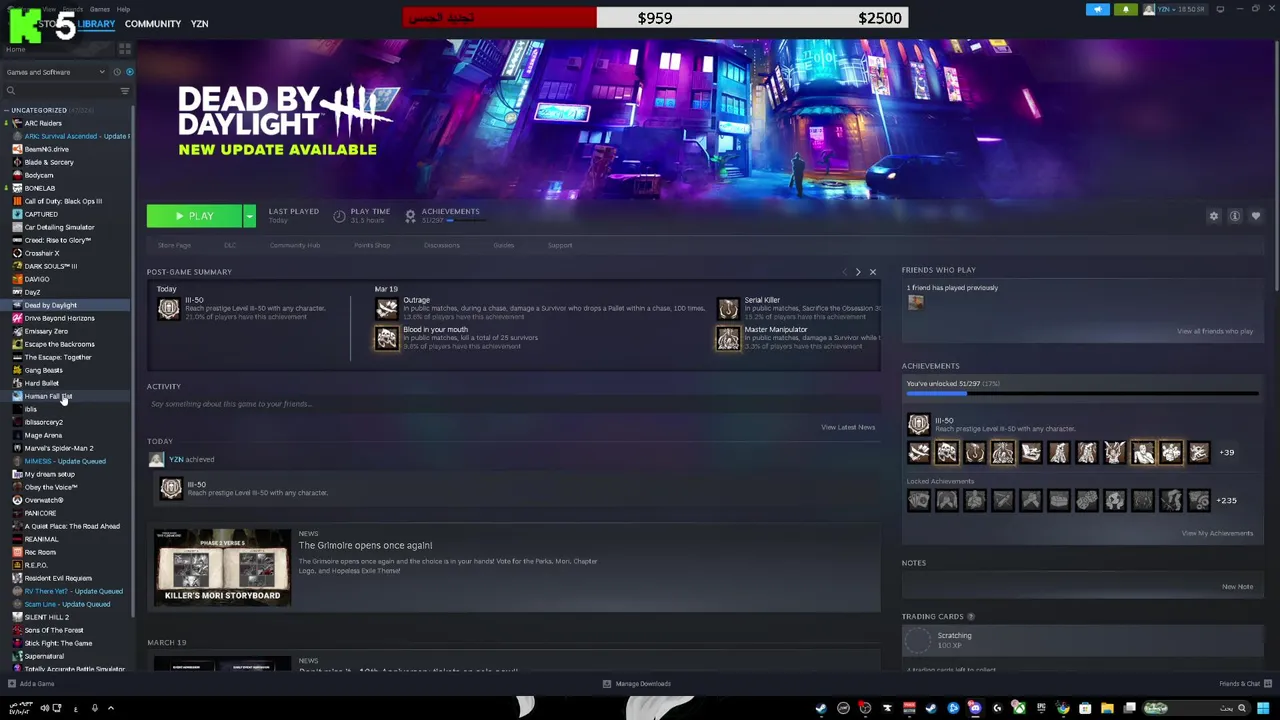Open notifications bell icon
This screenshot has width=1280, height=720.
(x=1126, y=9)
